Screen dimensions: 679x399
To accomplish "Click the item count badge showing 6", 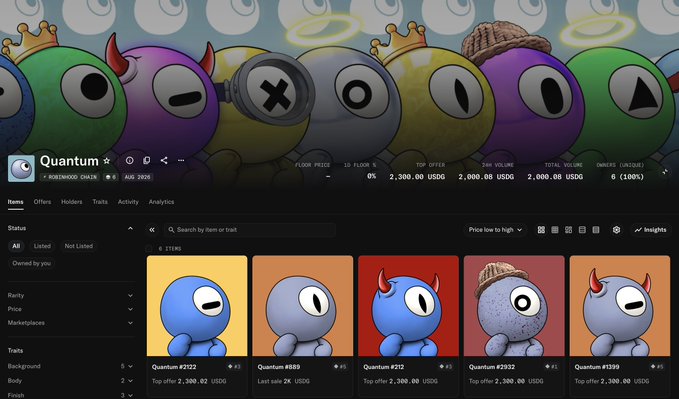I will point(110,177).
